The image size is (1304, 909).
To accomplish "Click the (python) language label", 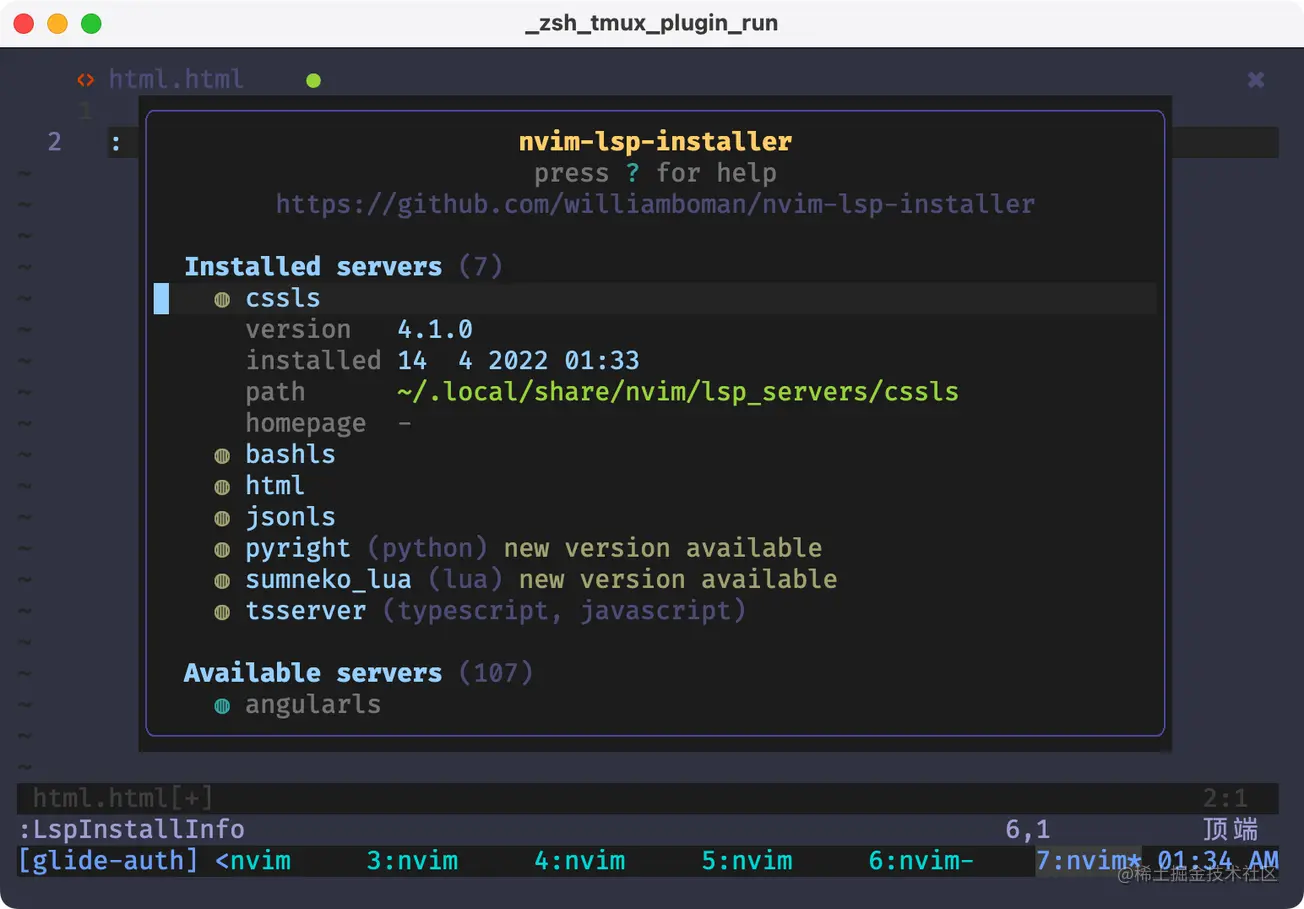I will pos(427,548).
